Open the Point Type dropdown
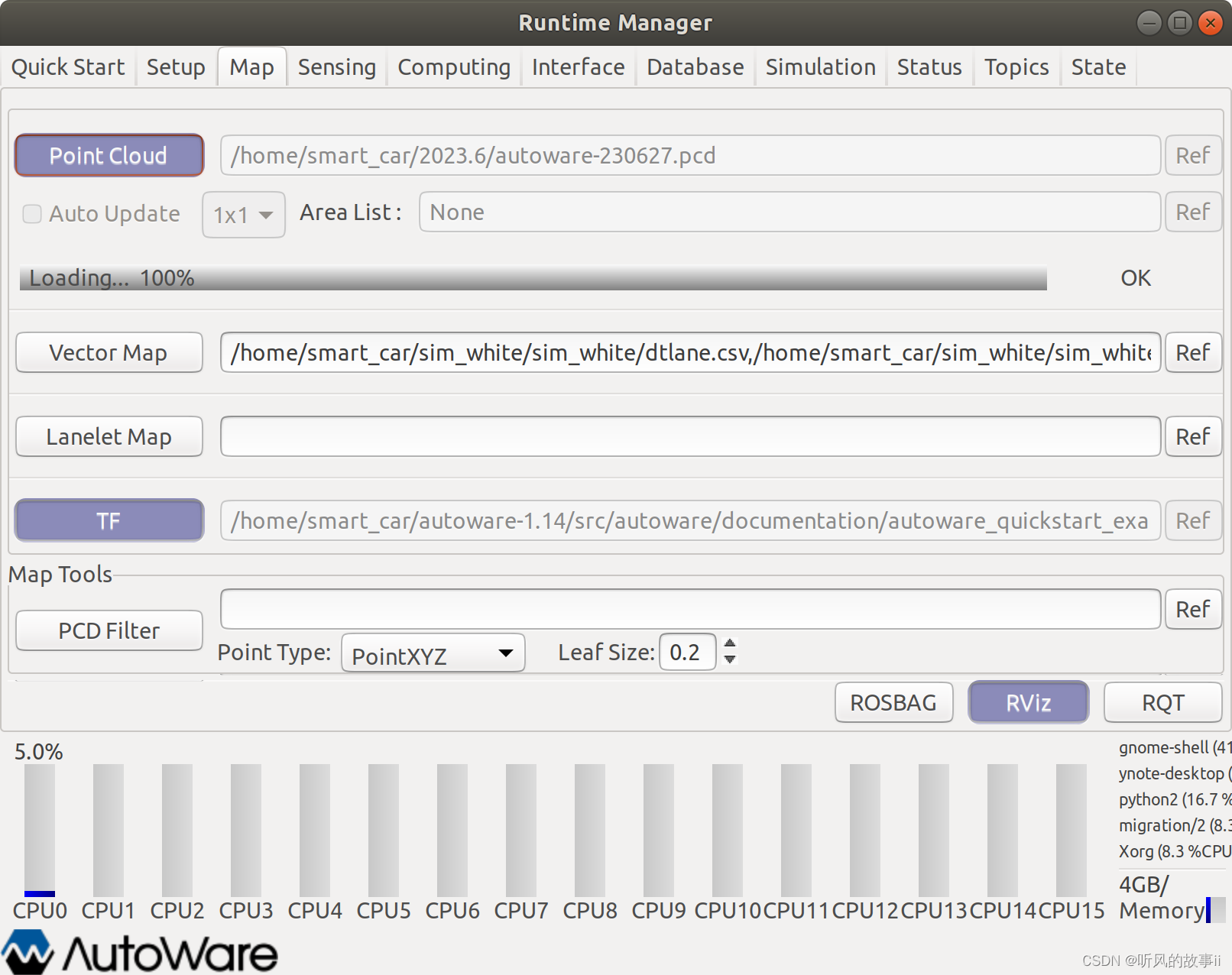The image size is (1232, 975). pyautogui.click(x=432, y=653)
